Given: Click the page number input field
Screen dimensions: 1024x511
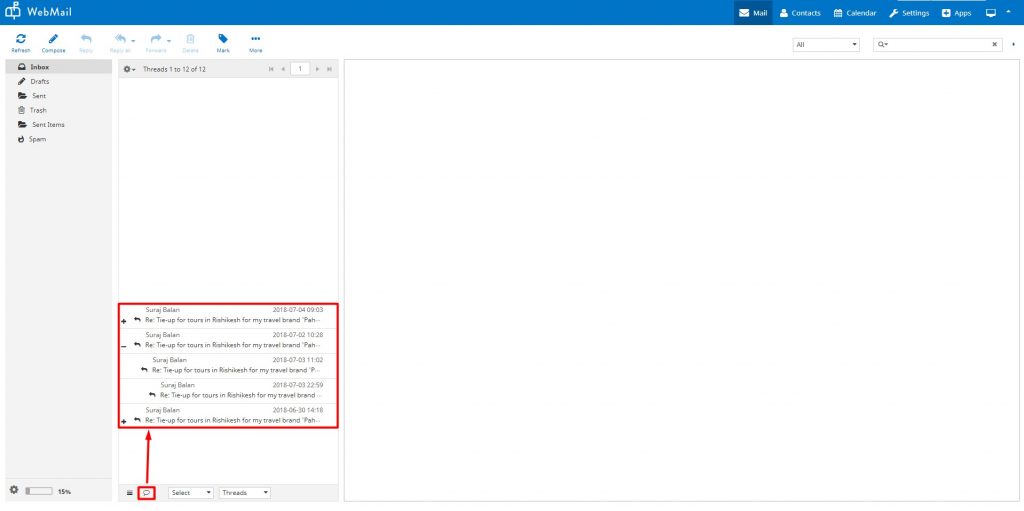Looking at the screenshot, I should 299,69.
